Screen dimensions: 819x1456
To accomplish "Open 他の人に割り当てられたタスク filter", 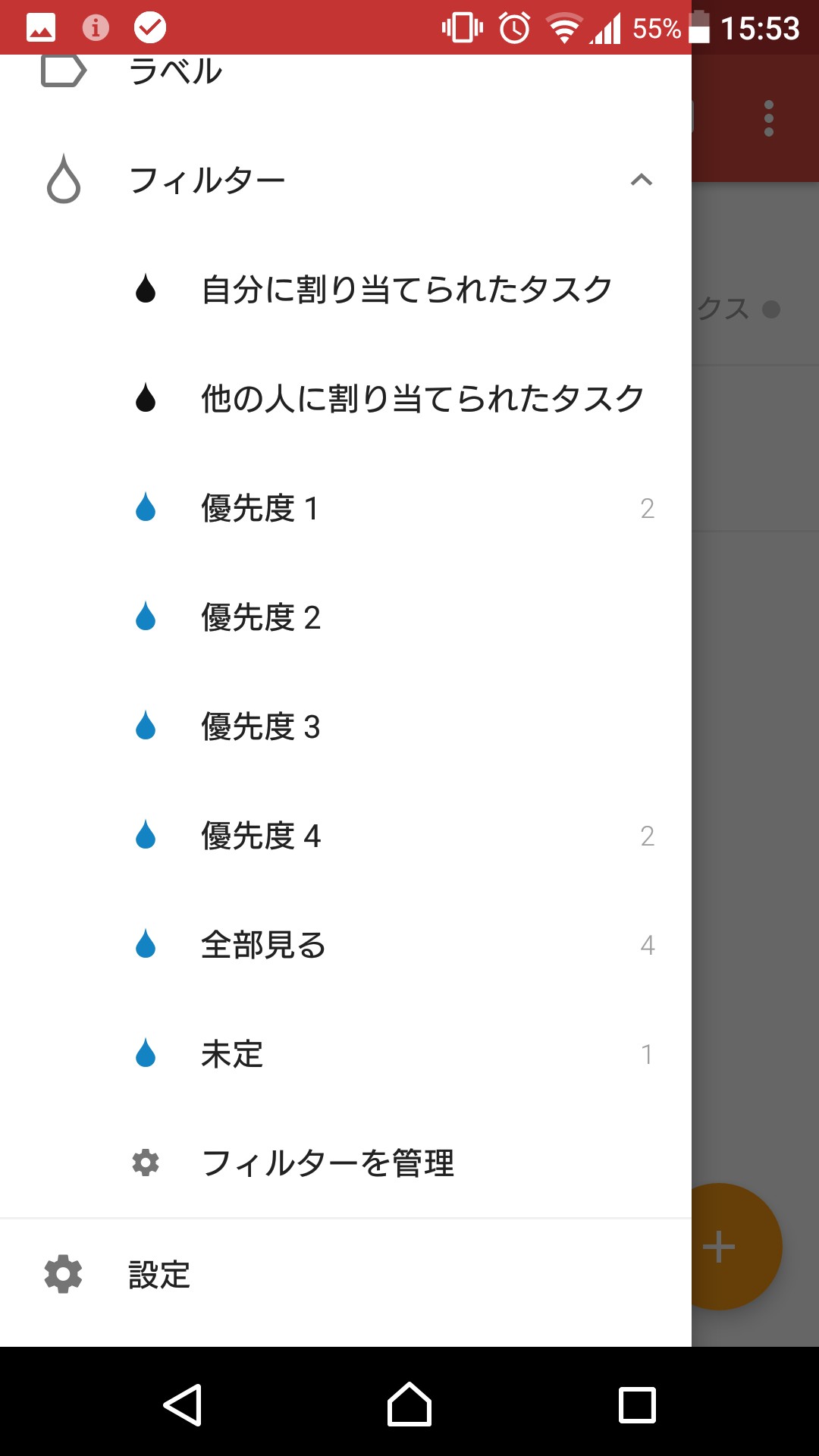I will click(422, 399).
